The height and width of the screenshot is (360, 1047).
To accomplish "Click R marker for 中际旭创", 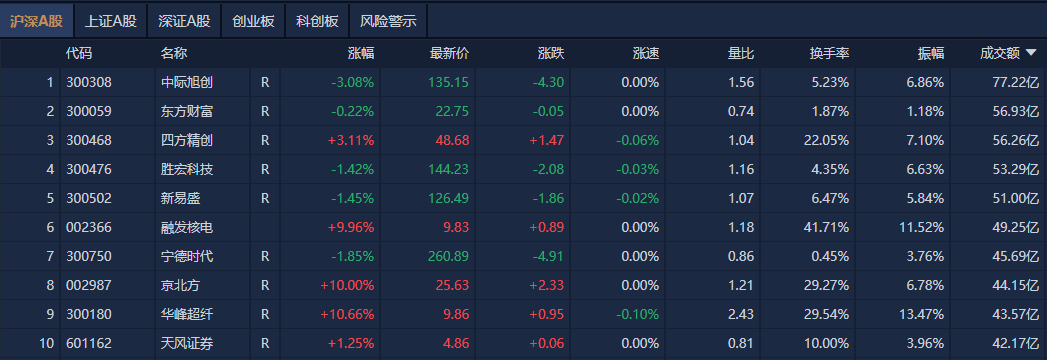I will [x=265, y=83].
